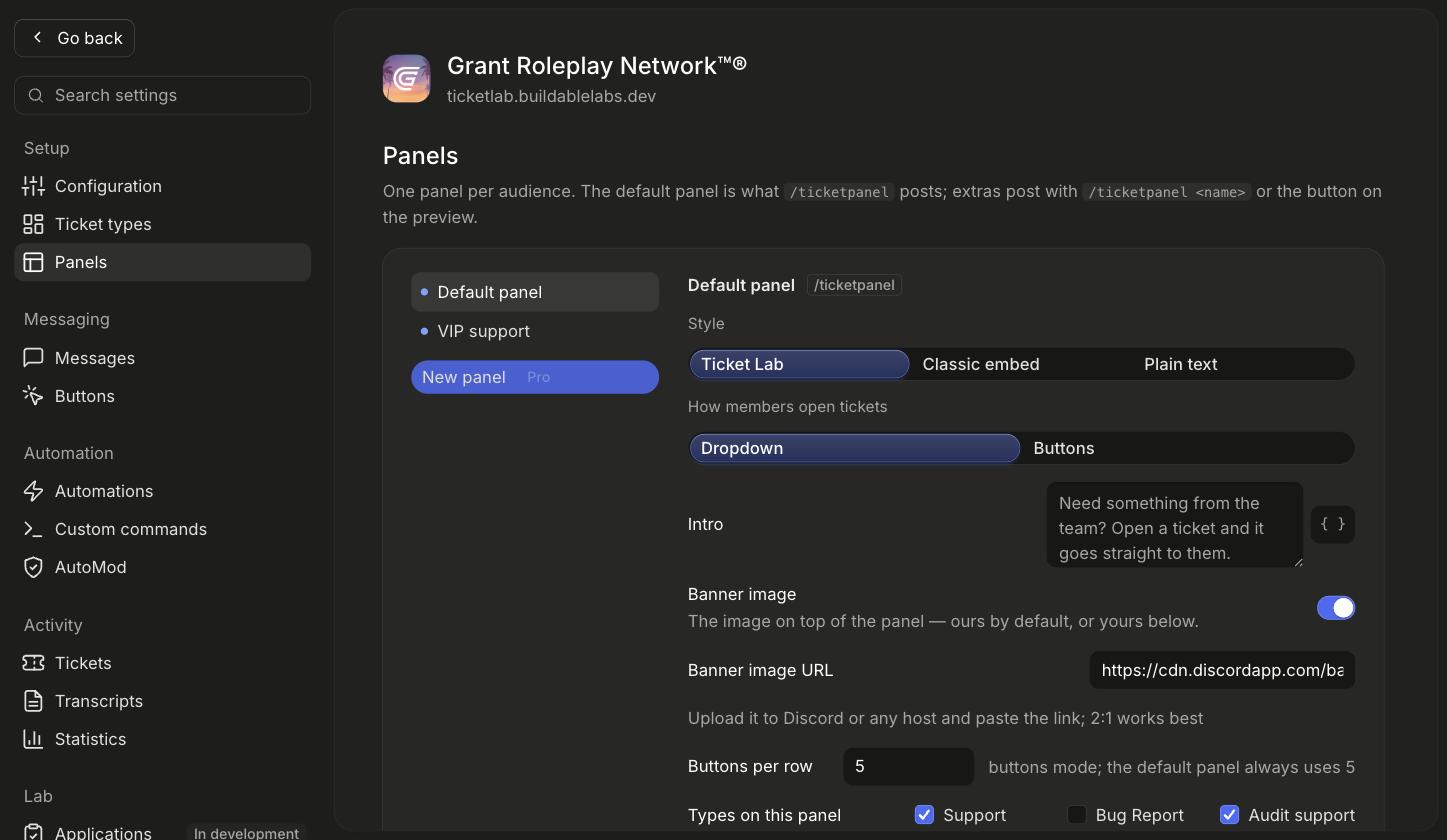Open the AutoMod page
This screenshot has height=840, width=1447.
pyautogui.click(x=162, y=567)
